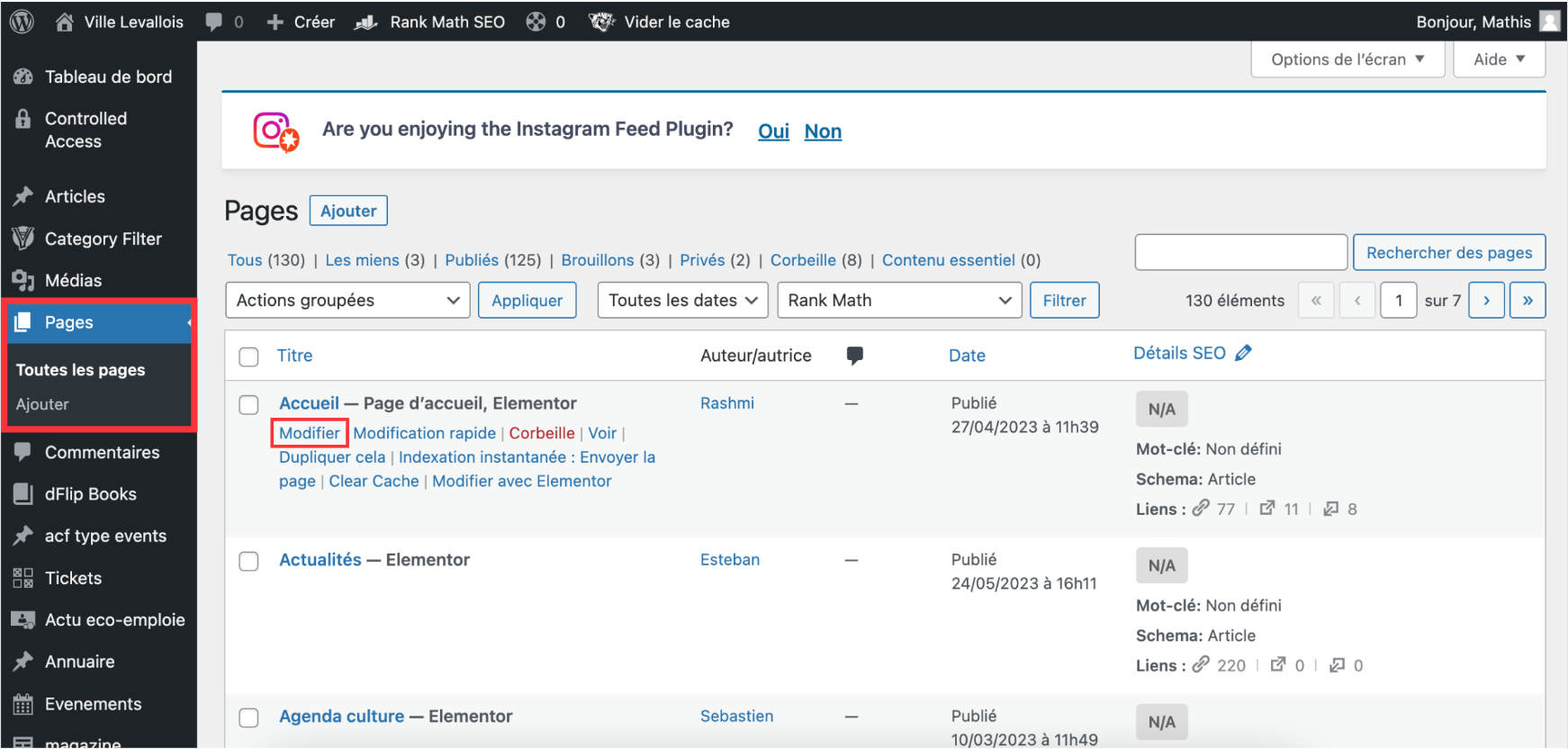
Task: Open the Actions groupées dropdown
Action: pyautogui.click(x=347, y=301)
